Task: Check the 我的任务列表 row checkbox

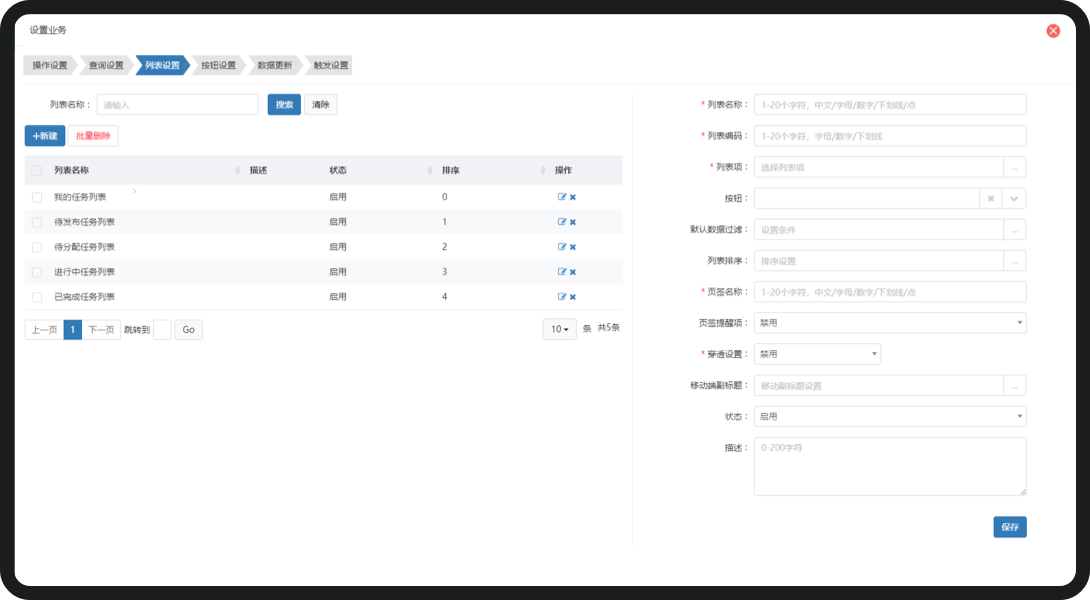Action: [x=37, y=197]
